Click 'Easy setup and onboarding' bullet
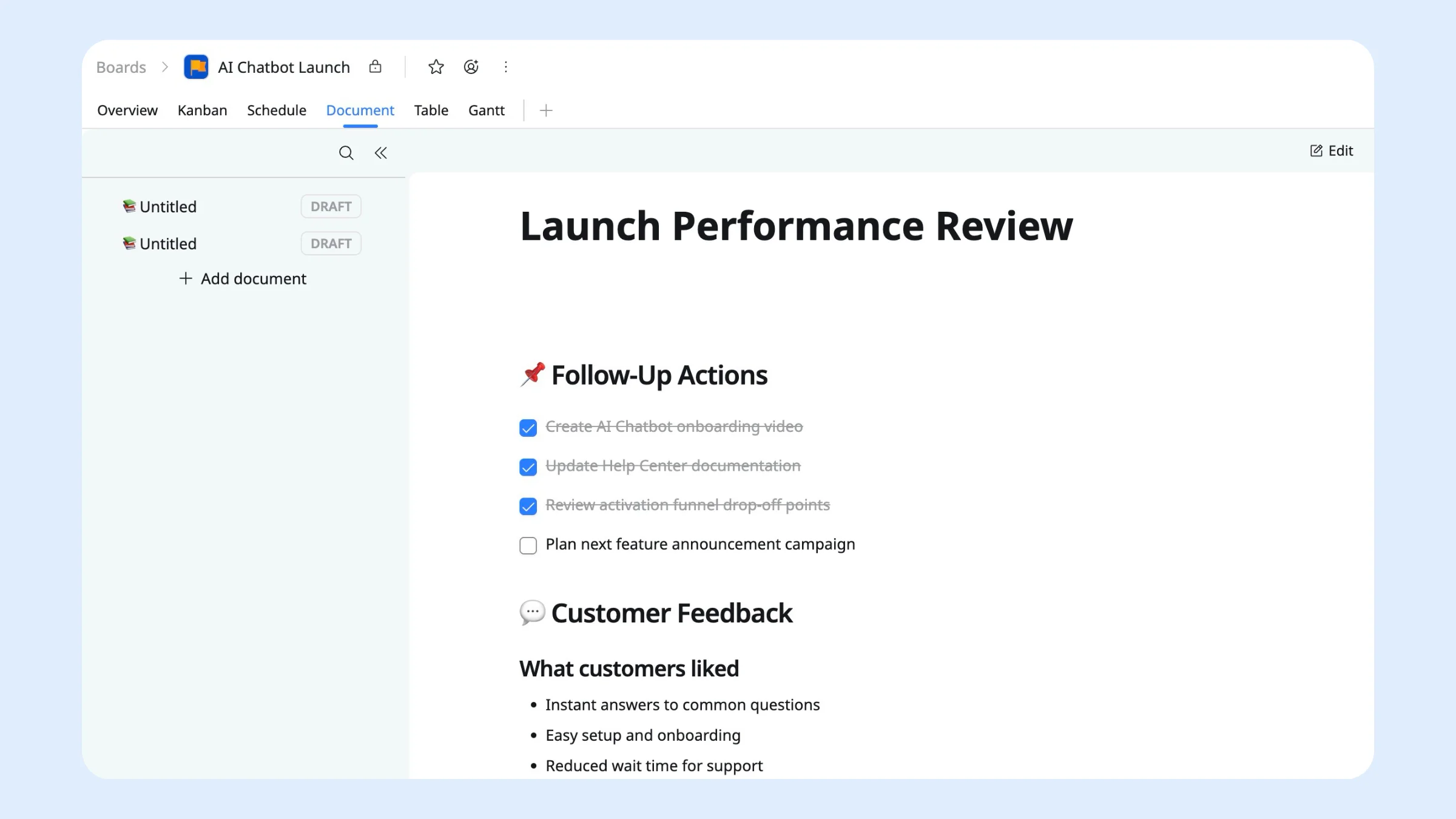The height and width of the screenshot is (819, 1456). 643,735
